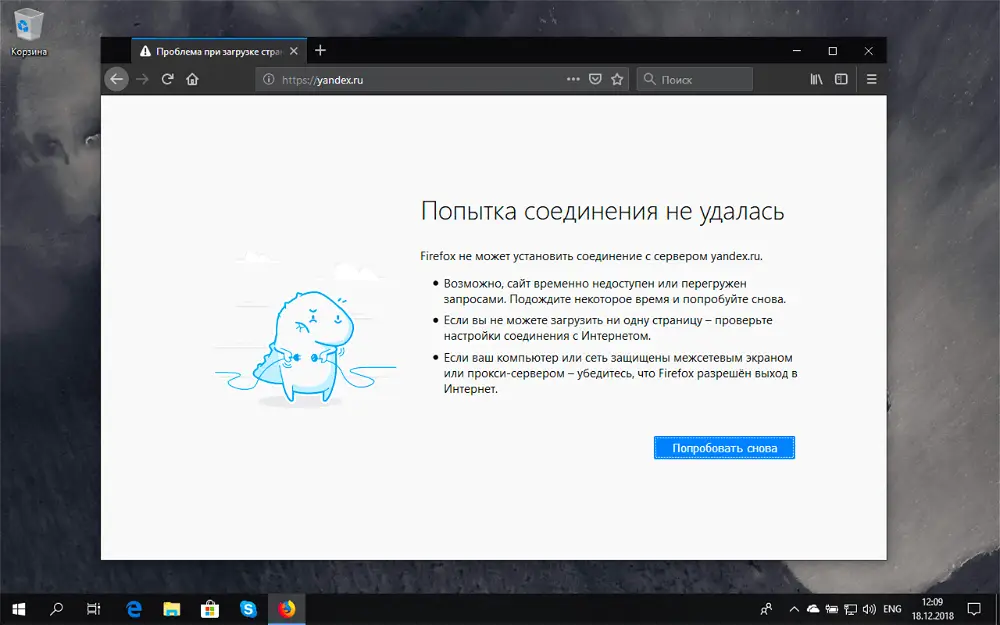Open a new tab with the plus button
The width and height of the screenshot is (1000, 625).
(x=320, y=50)
